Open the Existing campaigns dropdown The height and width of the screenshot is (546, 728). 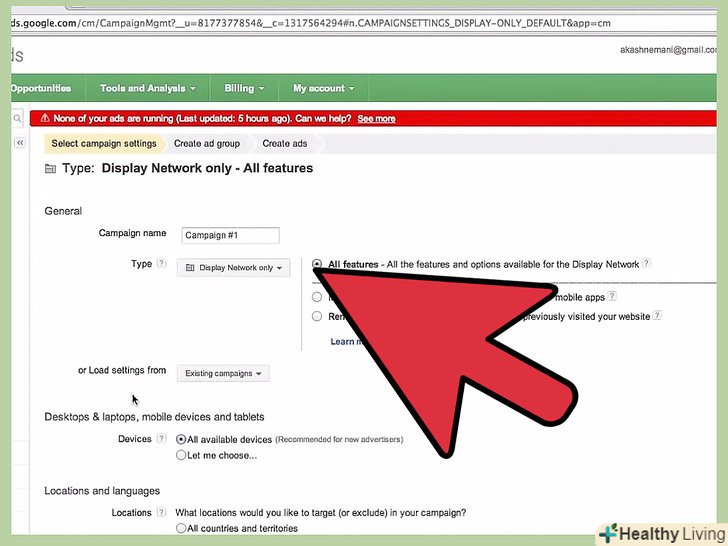click(x=223, y=373)
